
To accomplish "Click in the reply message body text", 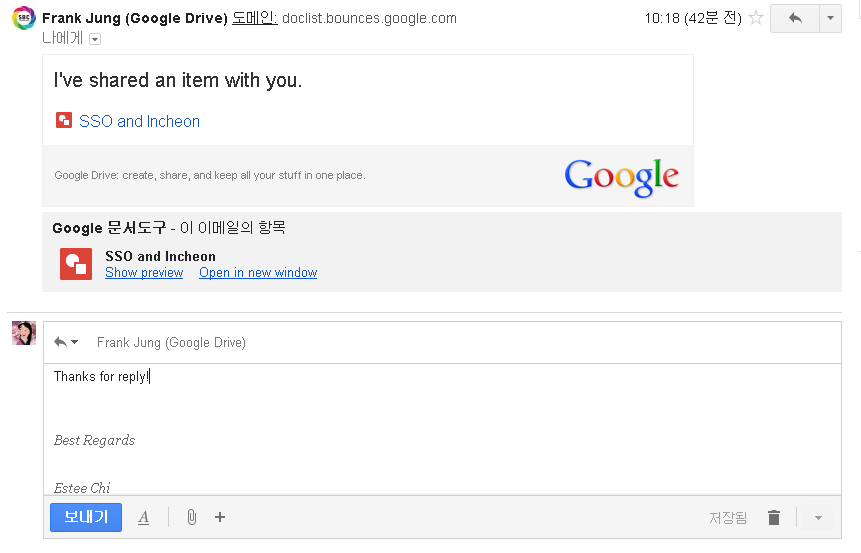I will 442,428.
